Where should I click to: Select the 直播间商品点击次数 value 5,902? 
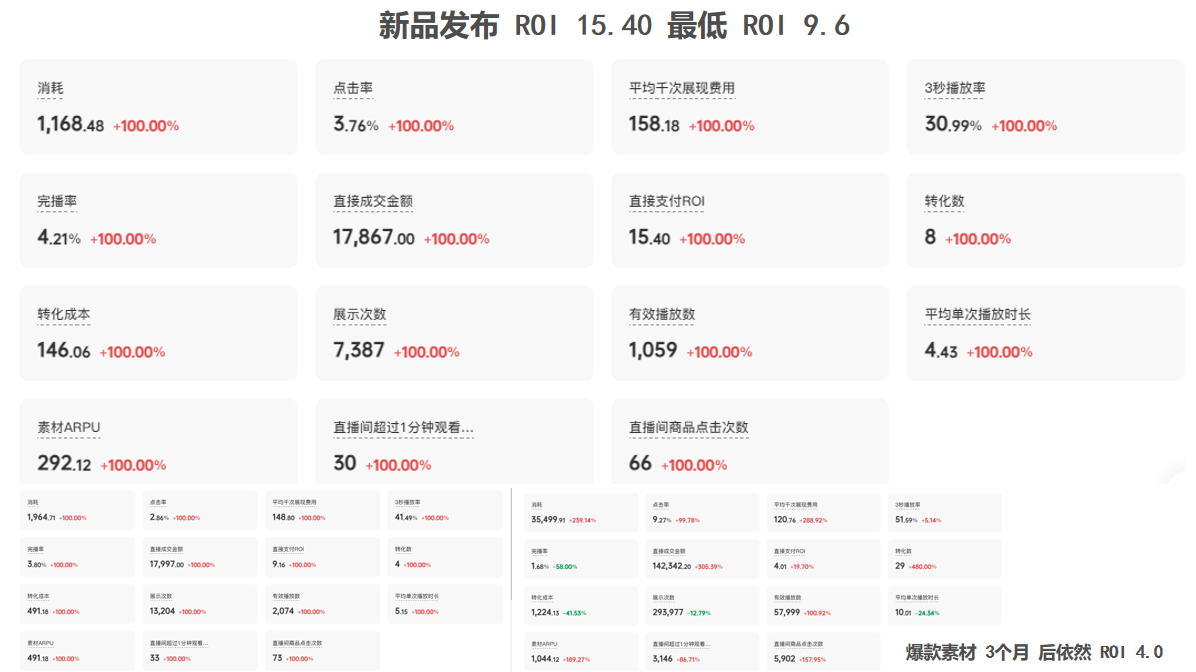click(784, 658)
